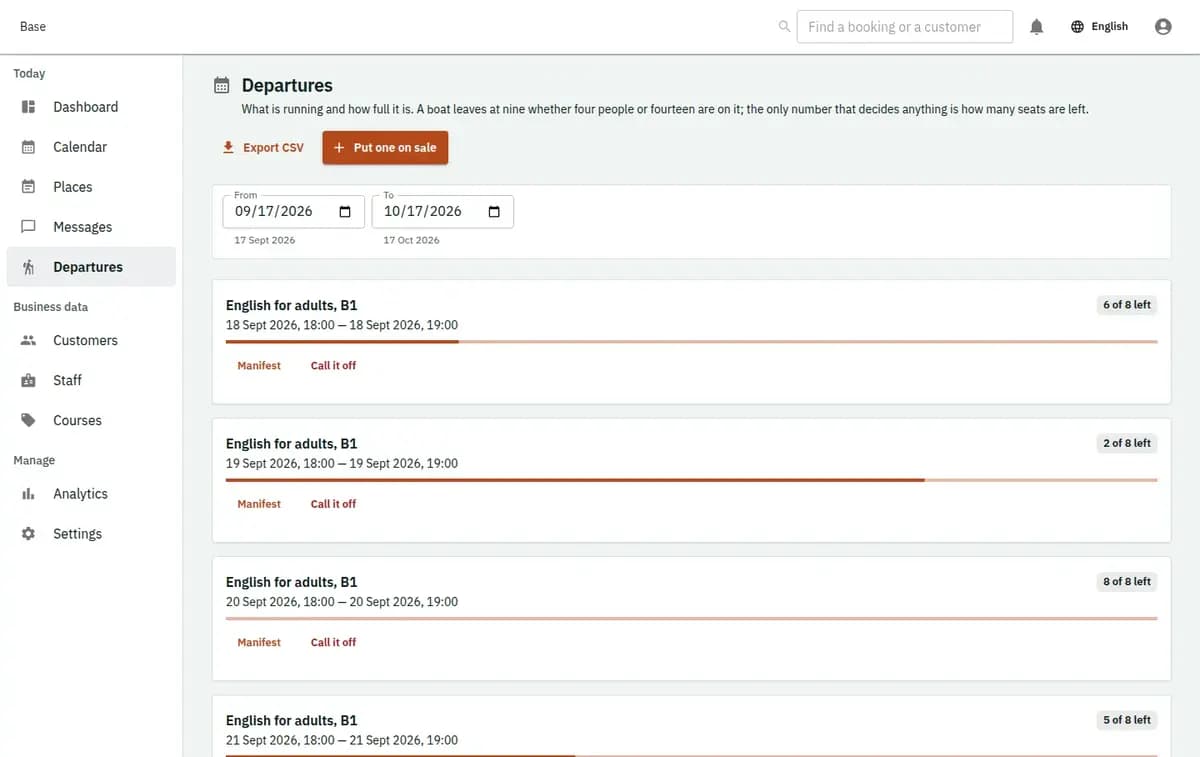Click the Base logo text
The image size is (1200, 757).
pyautogui.click(x=33, y=27)
